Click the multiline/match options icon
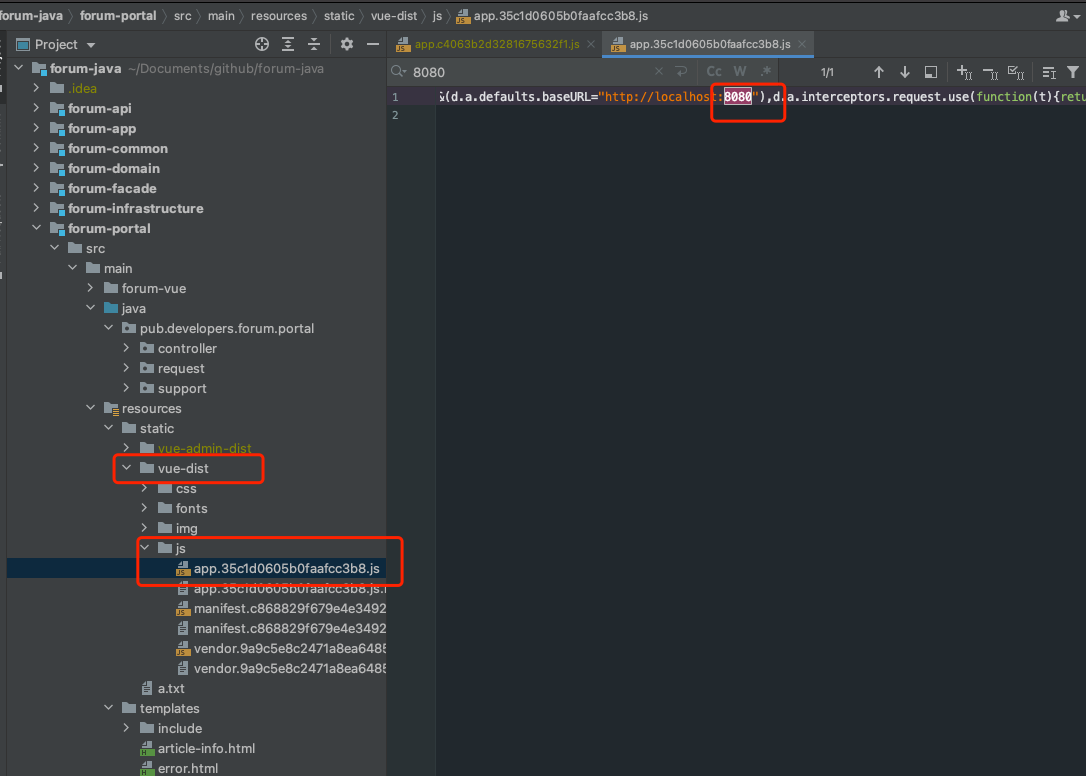This screenshot has width=1086, height=776. (1049, 72)
